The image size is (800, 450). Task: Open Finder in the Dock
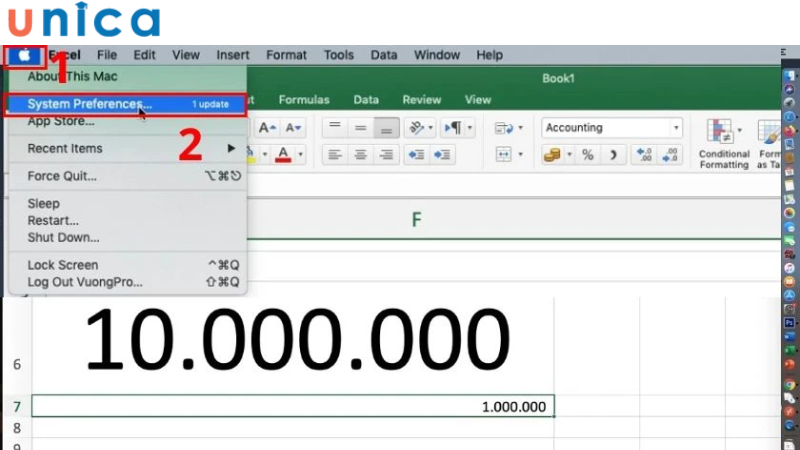[789, 77]
